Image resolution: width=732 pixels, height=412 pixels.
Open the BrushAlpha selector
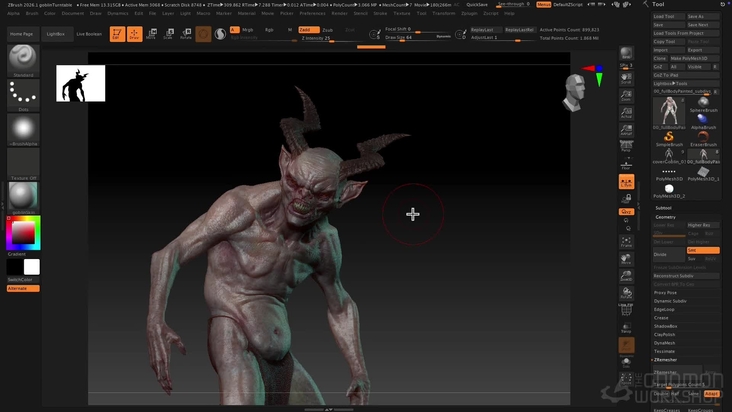(x=23, y=130)
